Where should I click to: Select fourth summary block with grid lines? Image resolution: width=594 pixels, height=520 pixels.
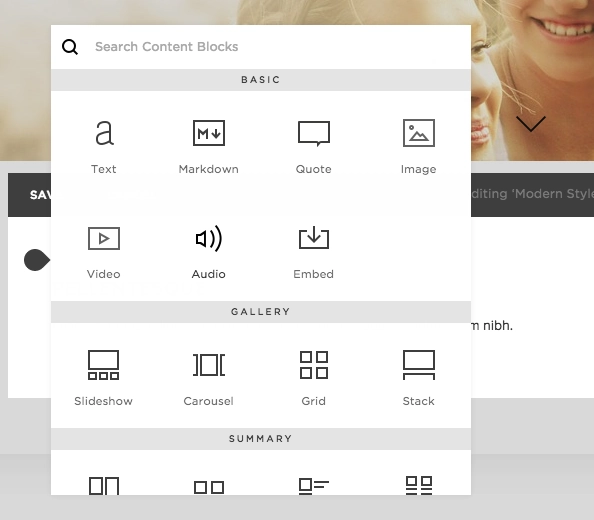click(x=419, y=486)
